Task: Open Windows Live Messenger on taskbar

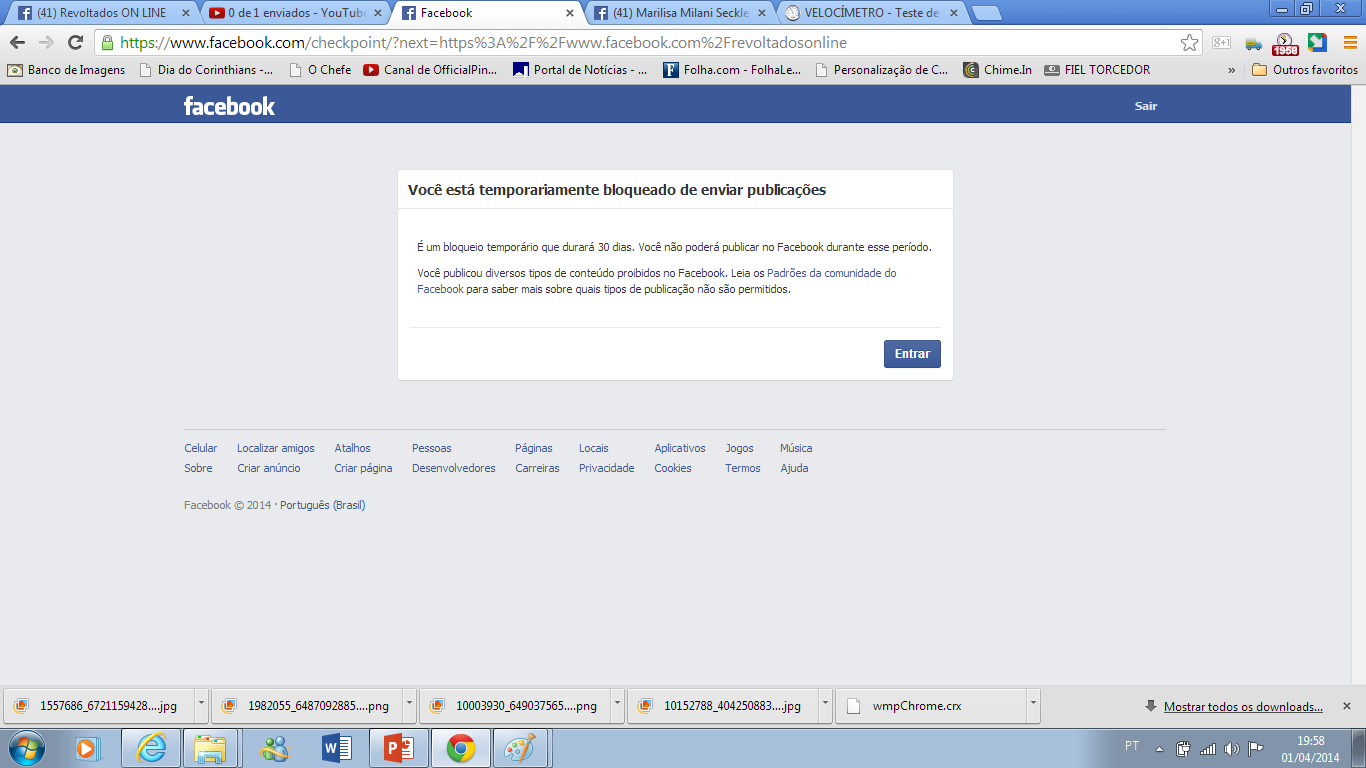Action: 274,748
